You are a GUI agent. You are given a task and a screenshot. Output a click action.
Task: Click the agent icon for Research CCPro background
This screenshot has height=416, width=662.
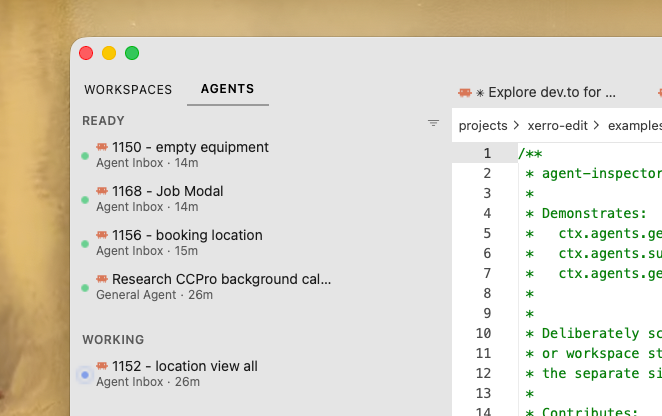pos(102,278)
